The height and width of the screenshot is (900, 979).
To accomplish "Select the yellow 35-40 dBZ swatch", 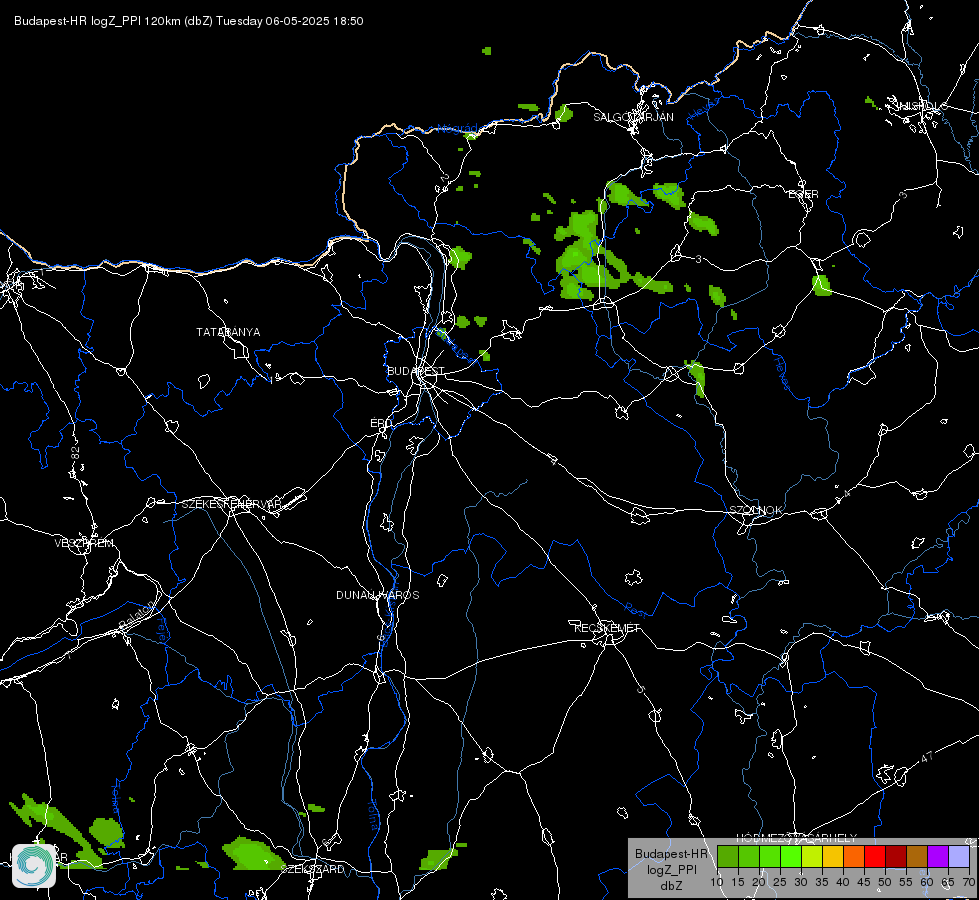I will point(833,857).
